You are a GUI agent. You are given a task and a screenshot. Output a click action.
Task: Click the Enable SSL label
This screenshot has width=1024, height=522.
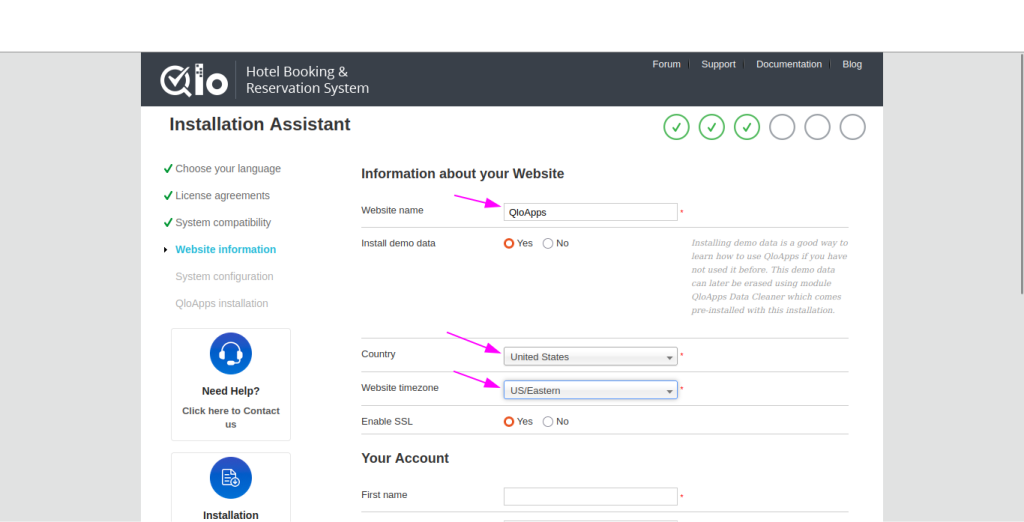387,421
